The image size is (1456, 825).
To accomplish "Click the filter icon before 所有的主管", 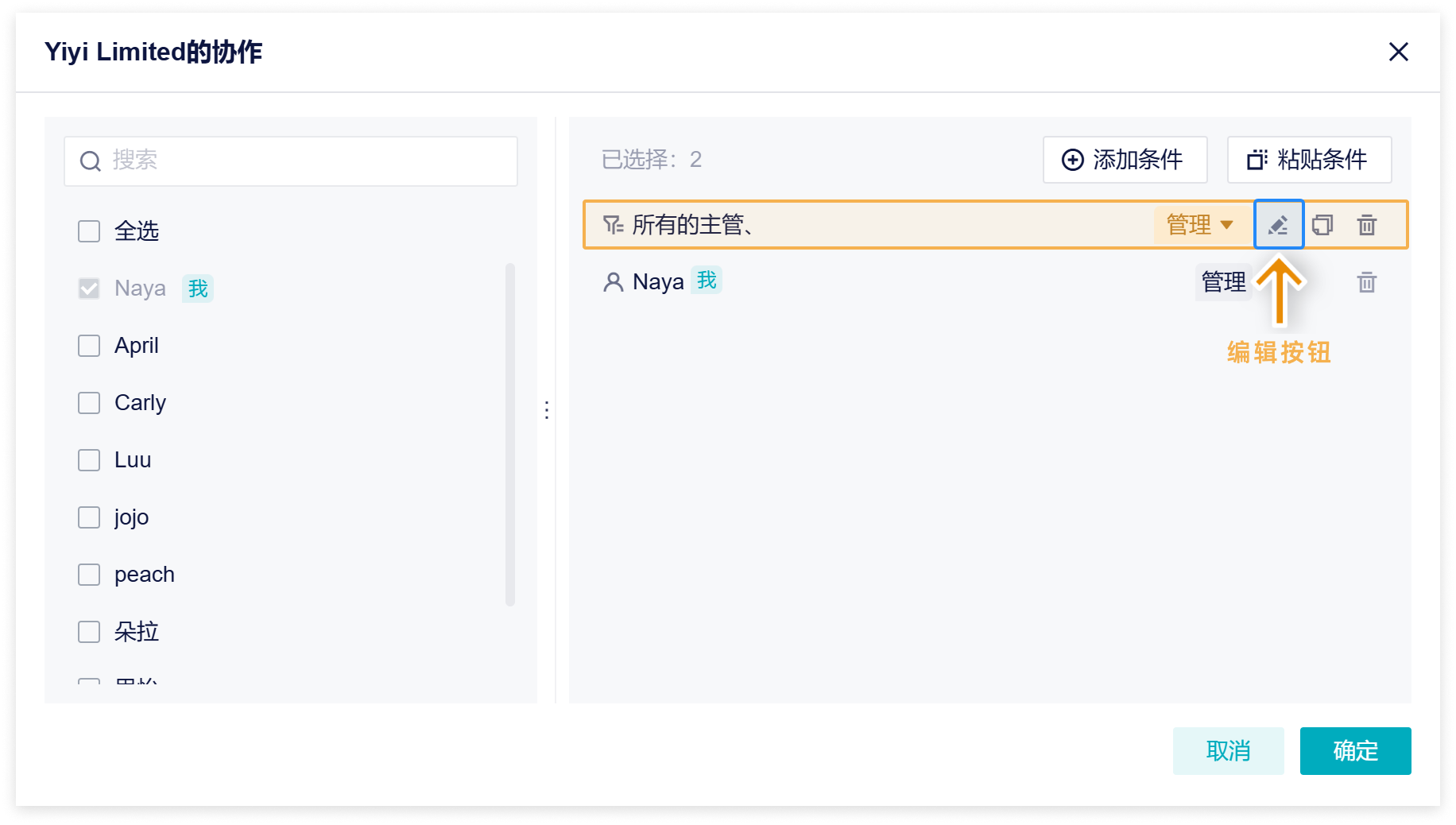I will click(x=613, y=225).
